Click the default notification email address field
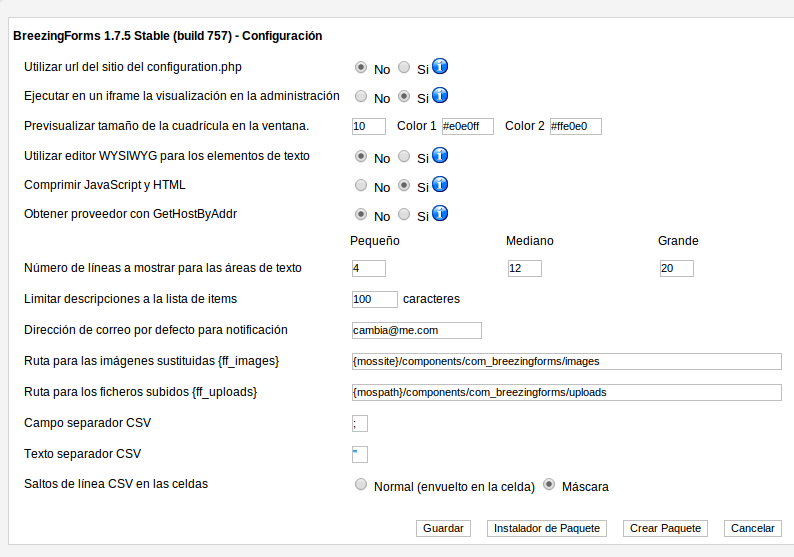Image resolution: width=794 pixels, height=557 pixels. [417, 331]
